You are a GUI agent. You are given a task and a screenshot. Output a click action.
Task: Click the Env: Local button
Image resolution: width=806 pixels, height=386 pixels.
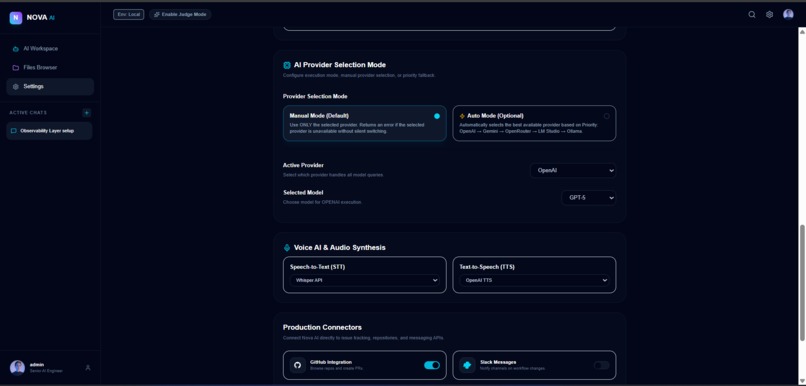[x=129, y=14]
